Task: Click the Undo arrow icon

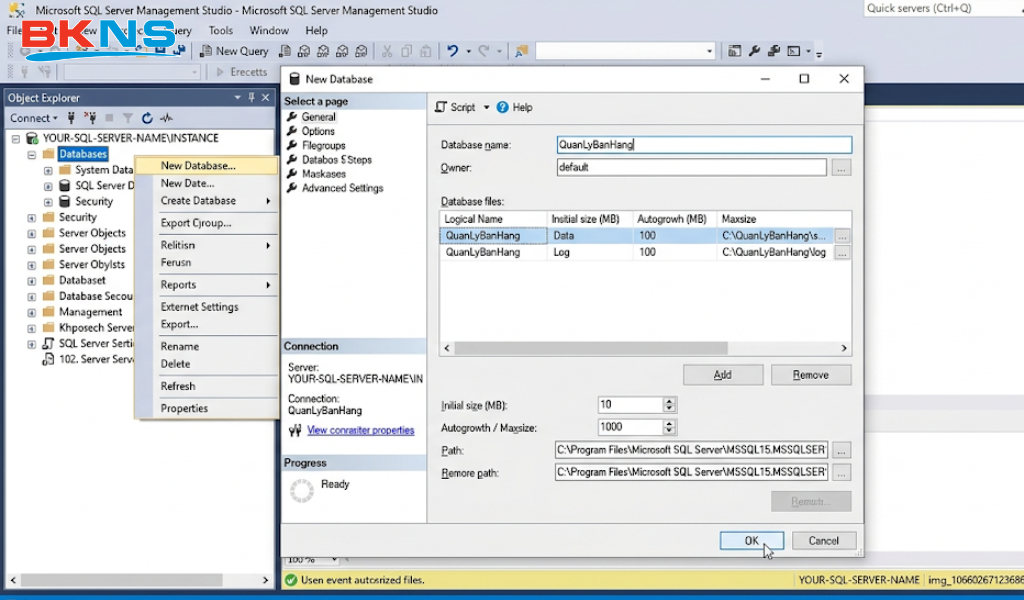Action: (x=453, y=51)
